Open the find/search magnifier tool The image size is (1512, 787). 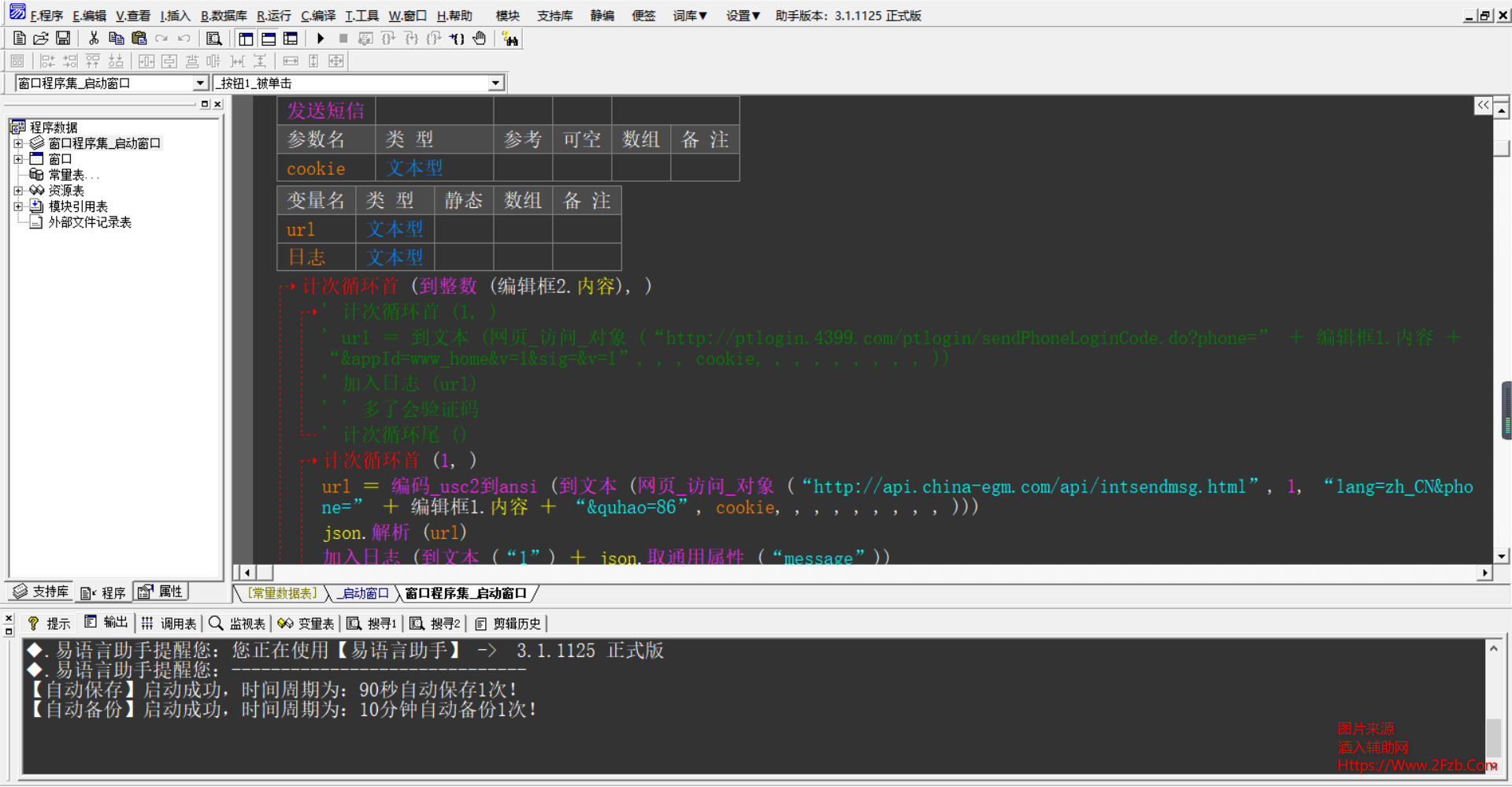[213, 38]
